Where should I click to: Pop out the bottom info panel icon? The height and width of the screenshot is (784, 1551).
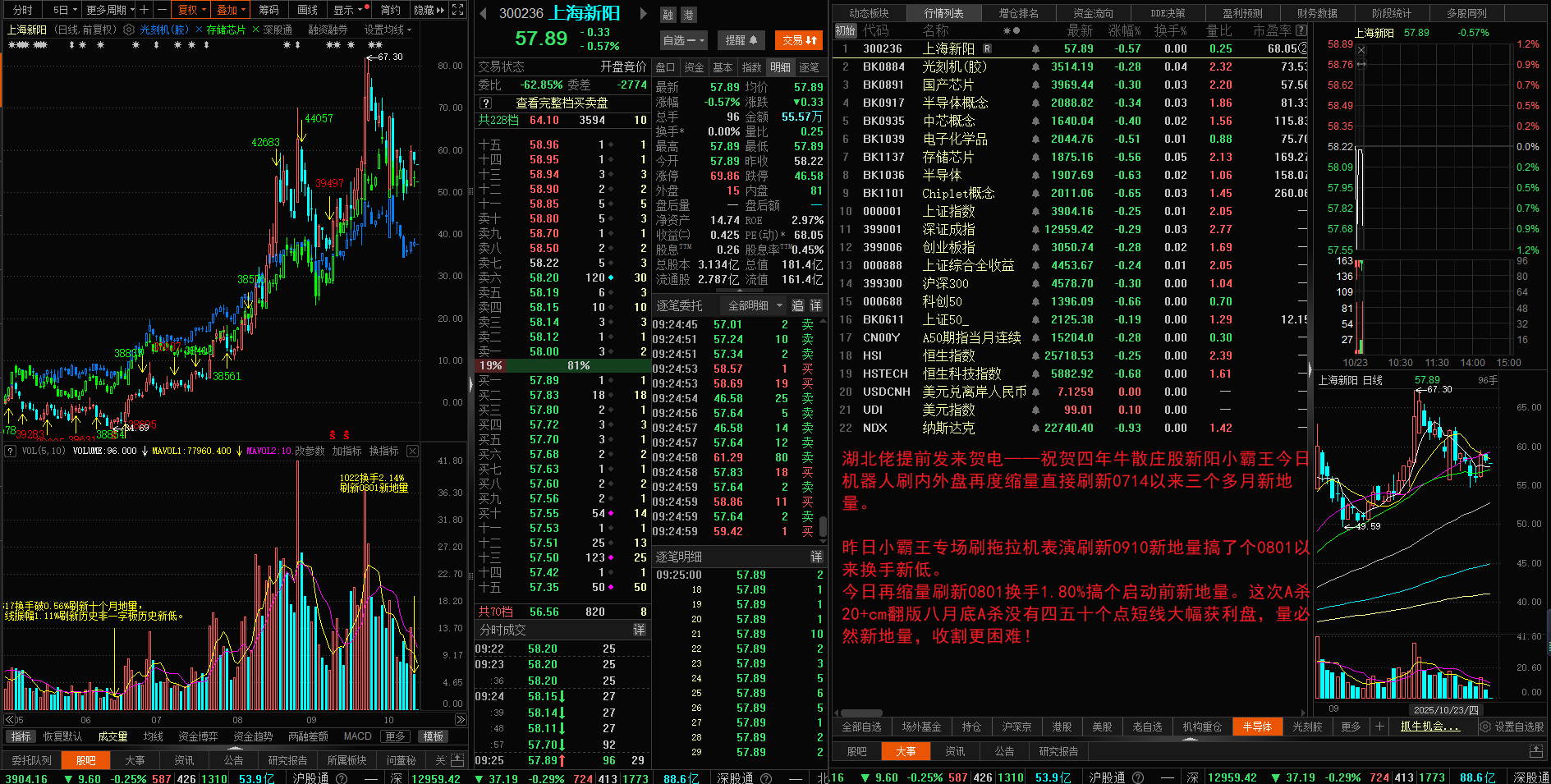click(457, 760)
